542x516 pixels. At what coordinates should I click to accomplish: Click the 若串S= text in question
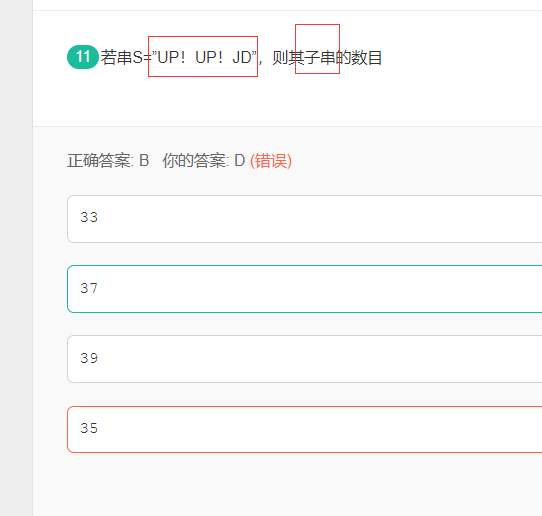point(126,57)
